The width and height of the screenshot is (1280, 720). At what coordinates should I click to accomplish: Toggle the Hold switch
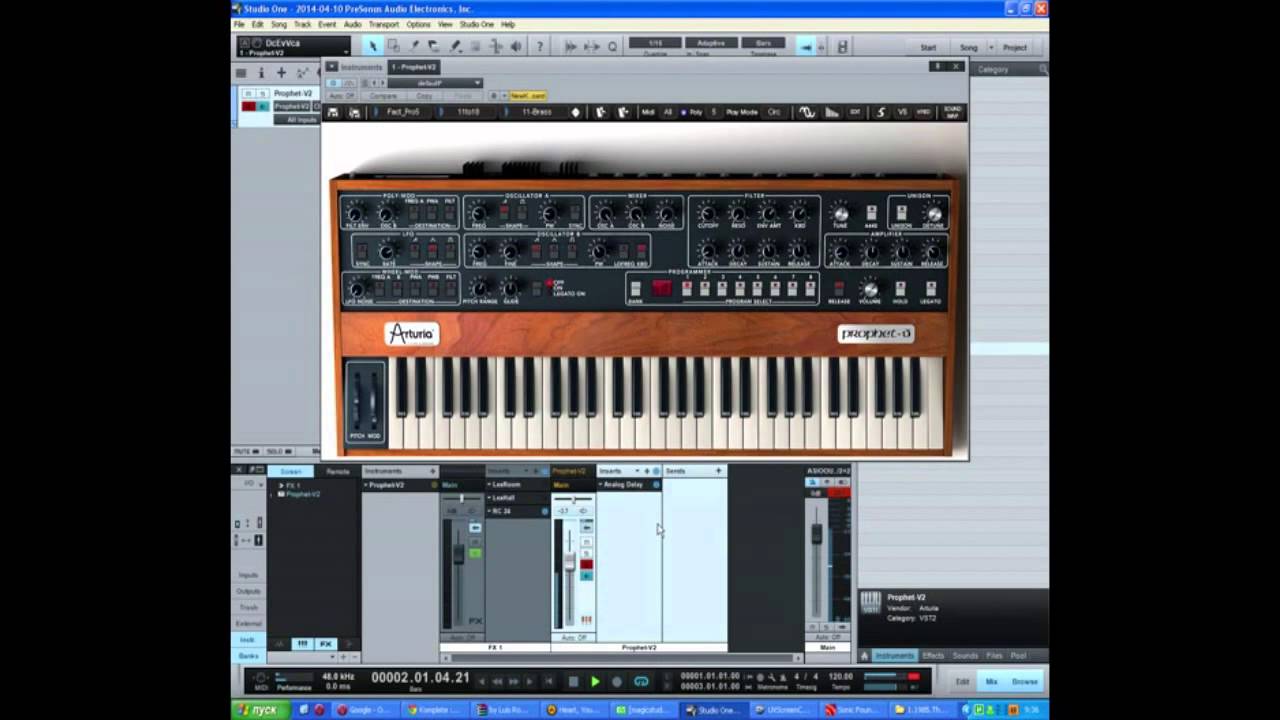[900, 289]
